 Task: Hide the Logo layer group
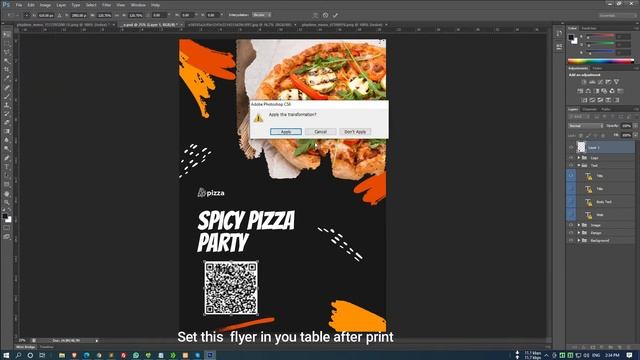click(x=571, y=158)
